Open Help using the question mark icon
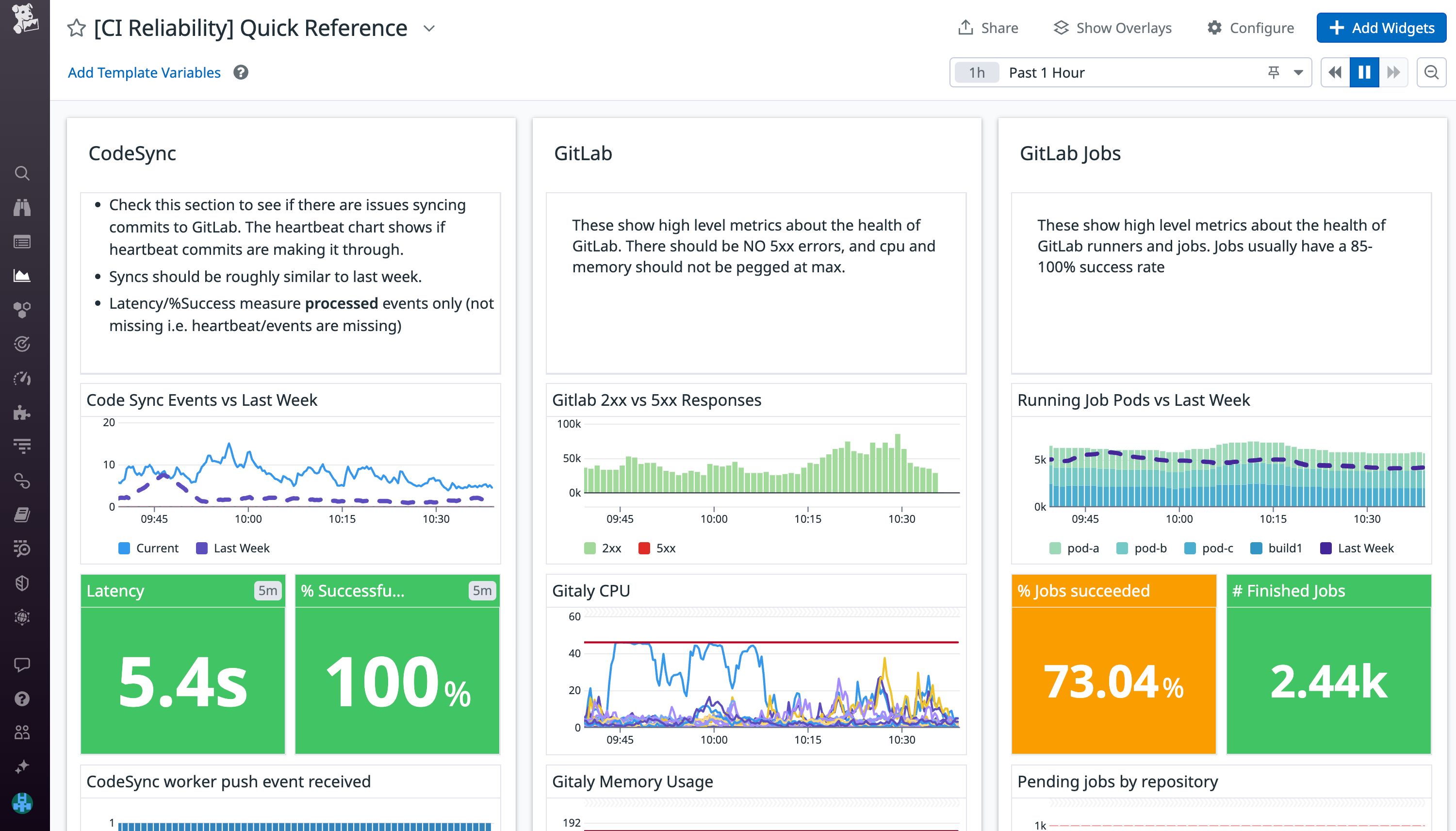 pyautogui.click(x=22, y=698)
